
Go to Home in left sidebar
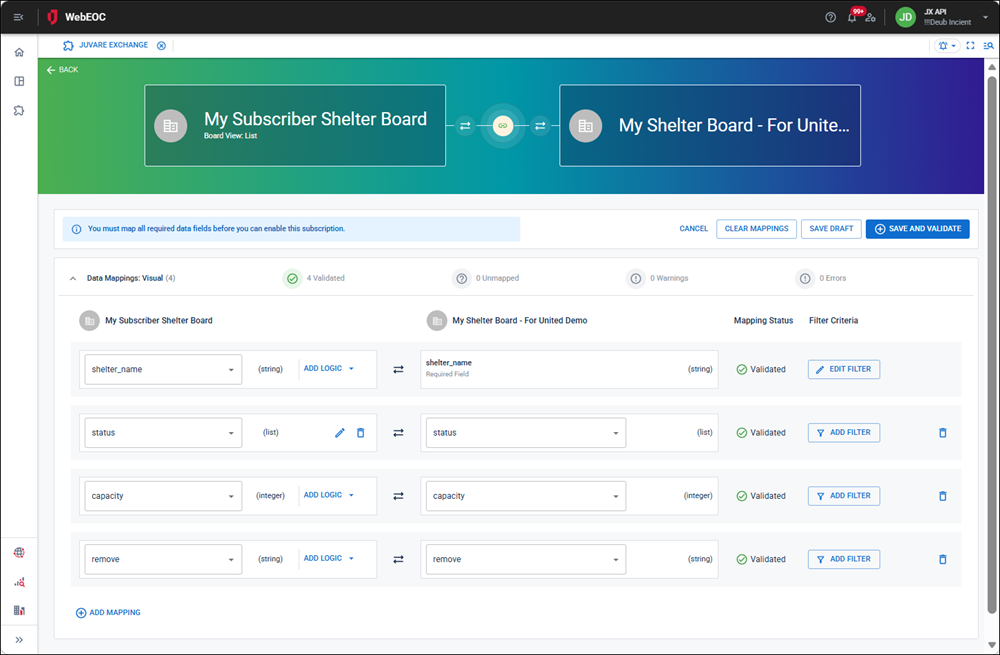coord(19,52)
